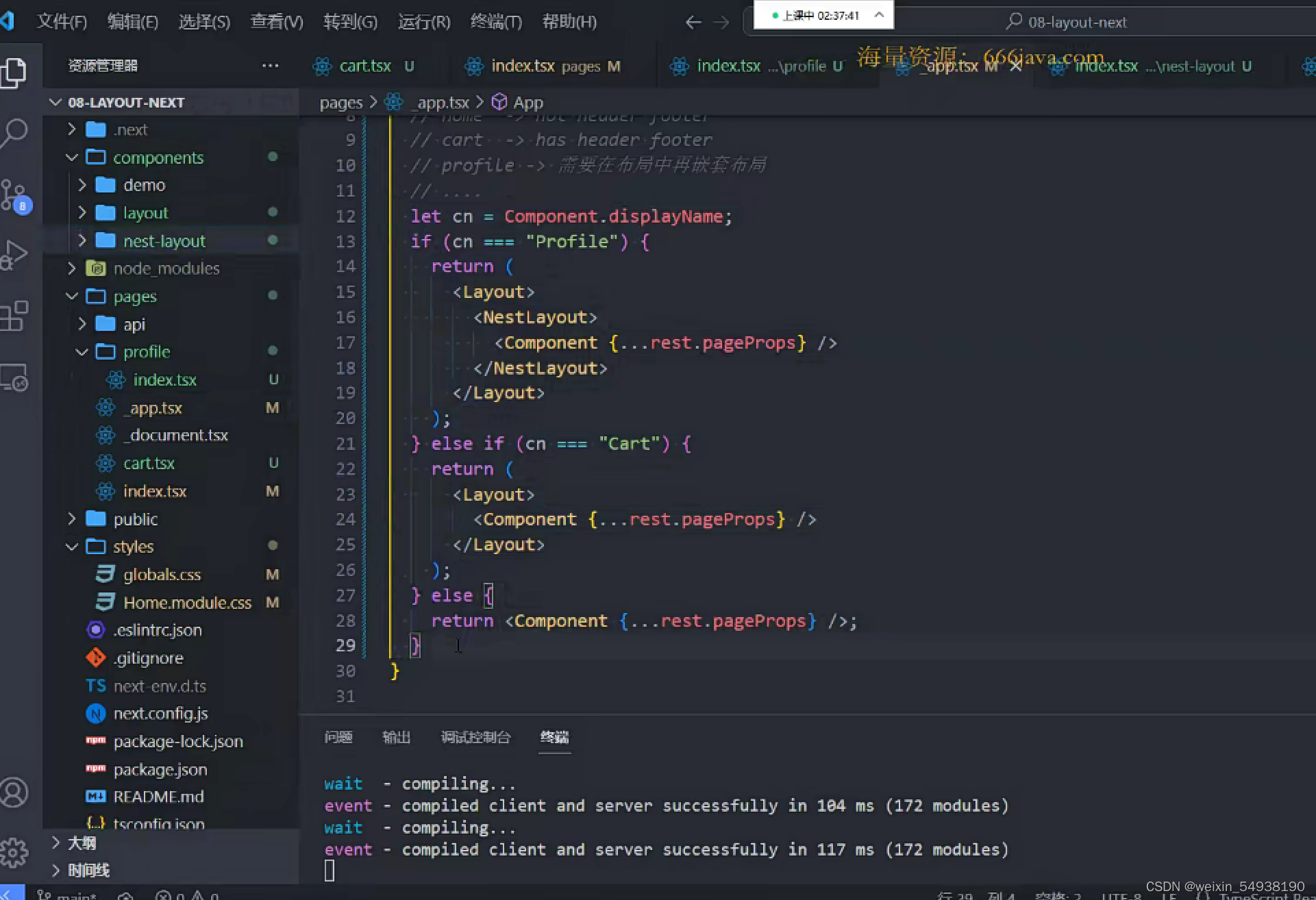Click the React icon beside _document.tsx

tap(105, 435)
